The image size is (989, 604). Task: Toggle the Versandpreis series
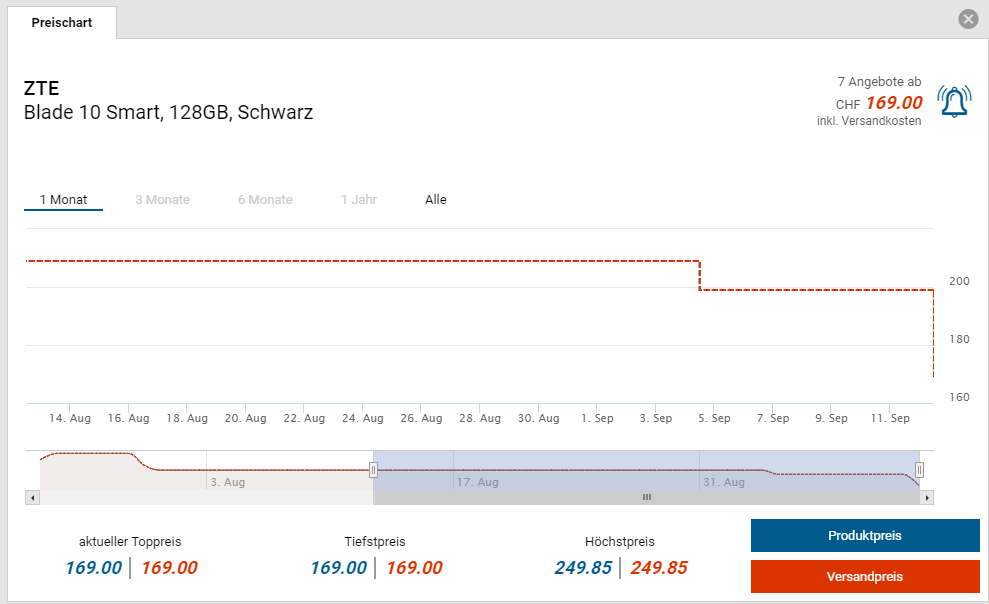865,577
